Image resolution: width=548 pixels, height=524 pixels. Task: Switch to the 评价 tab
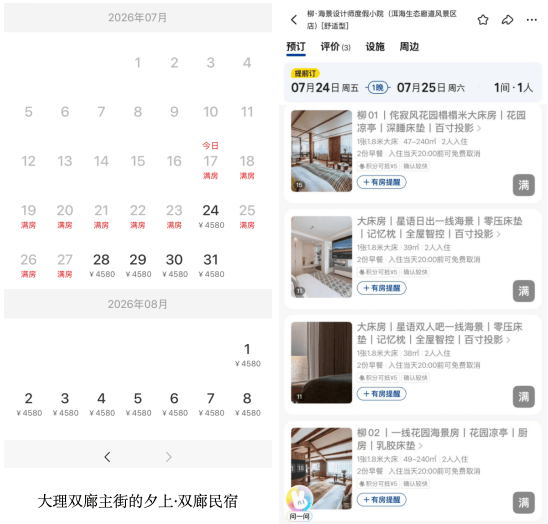[x=336, y=47]
